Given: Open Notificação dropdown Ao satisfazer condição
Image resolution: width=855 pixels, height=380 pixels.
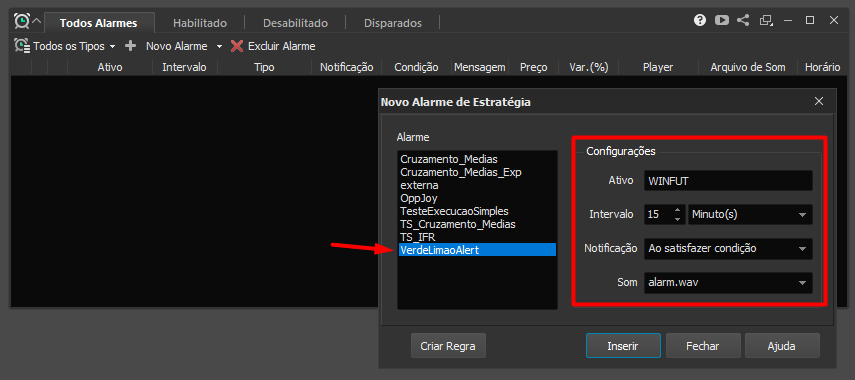Looking at the screenshot, I should 728,249.
